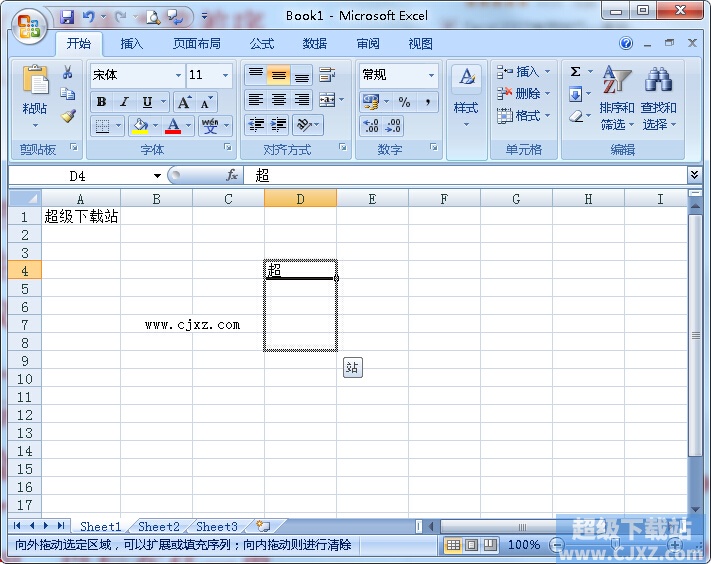Apply percent style
Screen dimensions: 711x564
coord(404,102)
